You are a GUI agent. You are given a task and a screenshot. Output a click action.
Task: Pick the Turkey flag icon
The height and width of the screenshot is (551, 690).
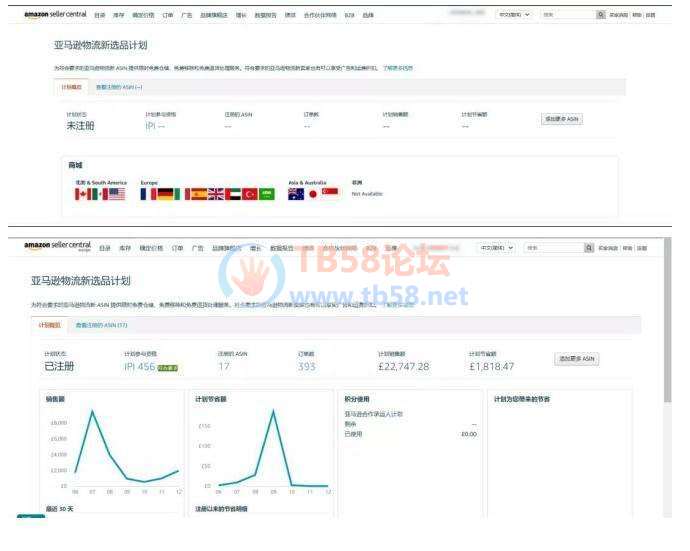pyautogui.click(x=250, y=195)
